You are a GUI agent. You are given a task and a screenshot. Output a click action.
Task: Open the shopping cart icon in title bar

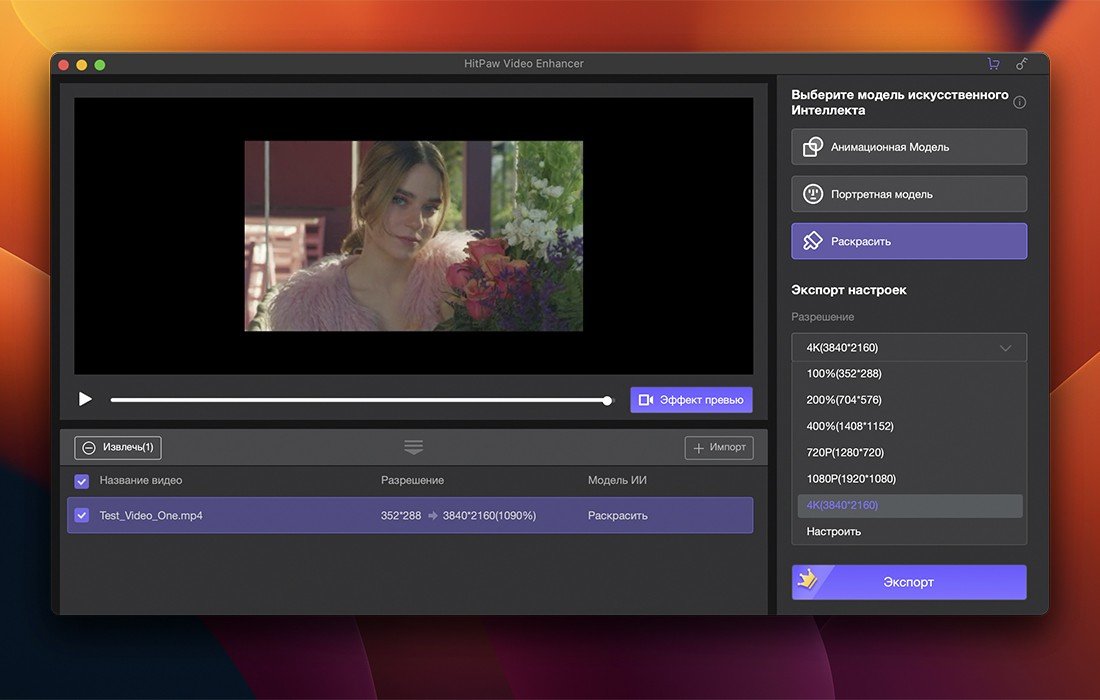[993, 64]
